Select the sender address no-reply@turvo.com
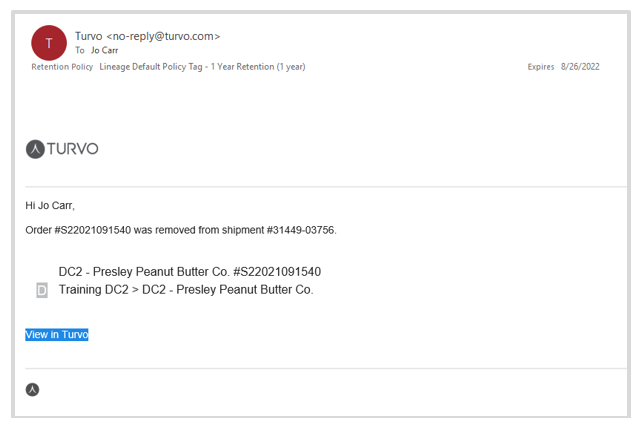 coord(163,36)
